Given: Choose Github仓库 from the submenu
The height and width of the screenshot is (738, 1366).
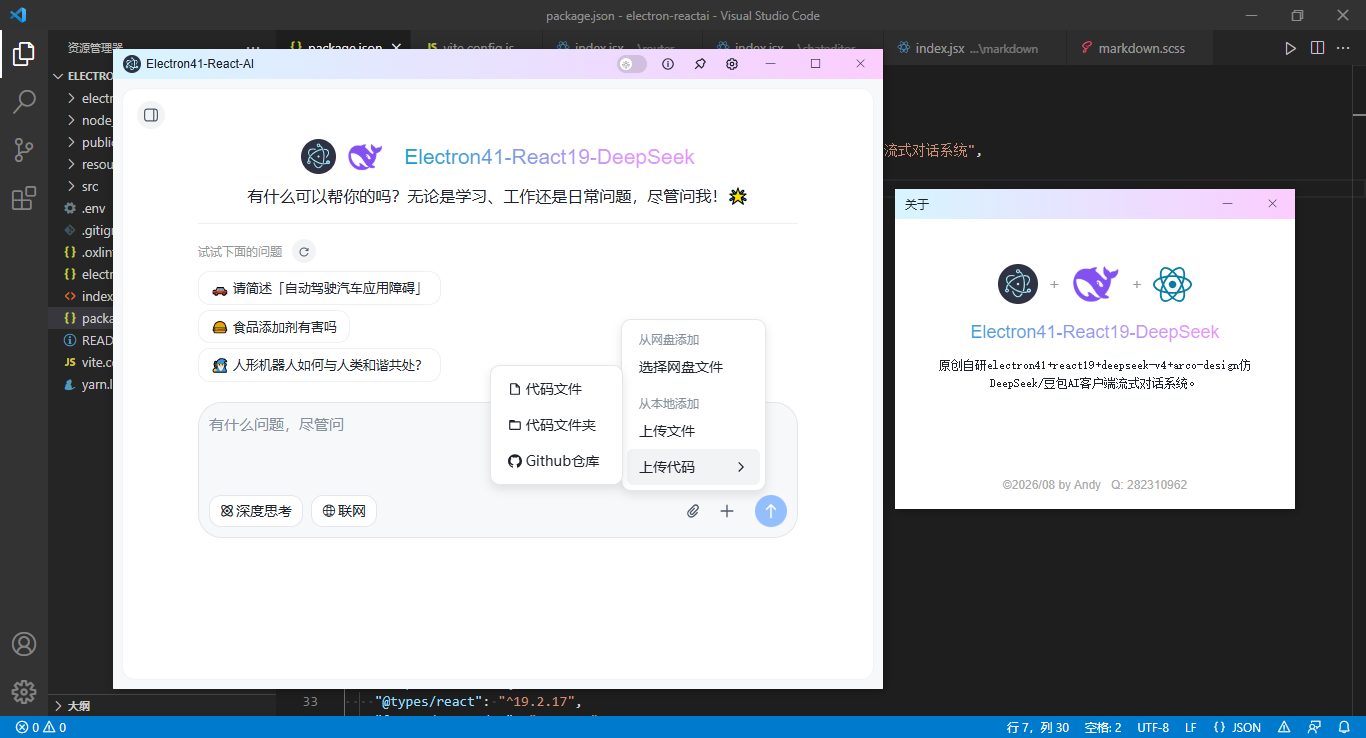Looking at the screenshot, I should [556, 461].
